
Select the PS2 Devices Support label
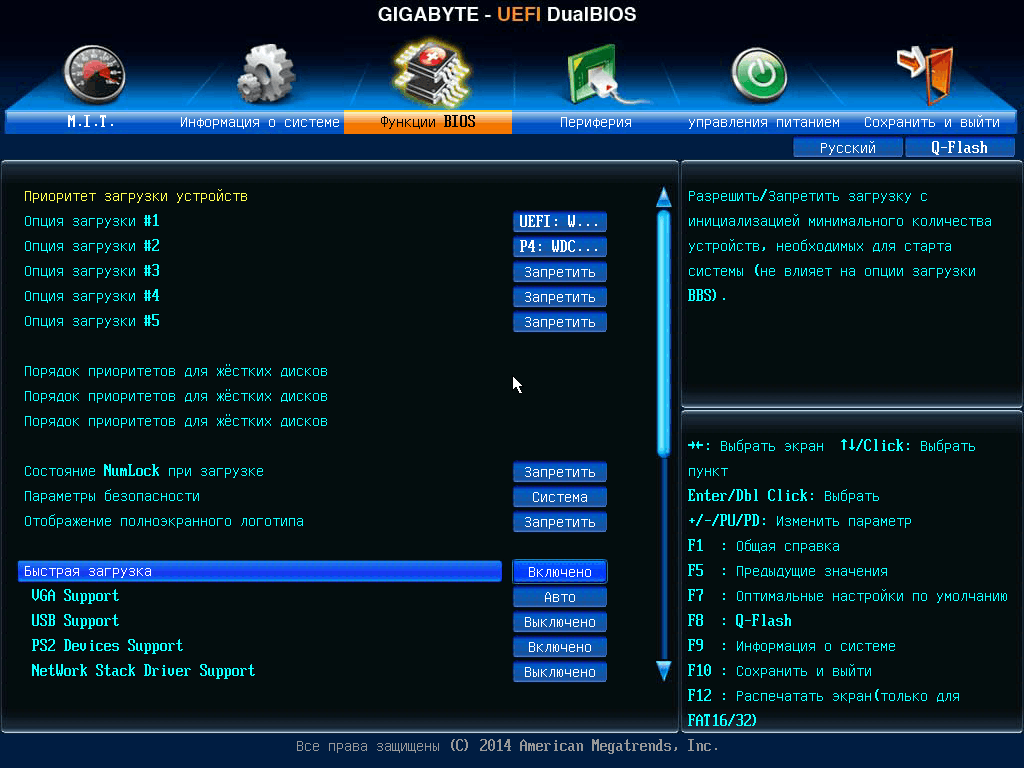(107, 646)
